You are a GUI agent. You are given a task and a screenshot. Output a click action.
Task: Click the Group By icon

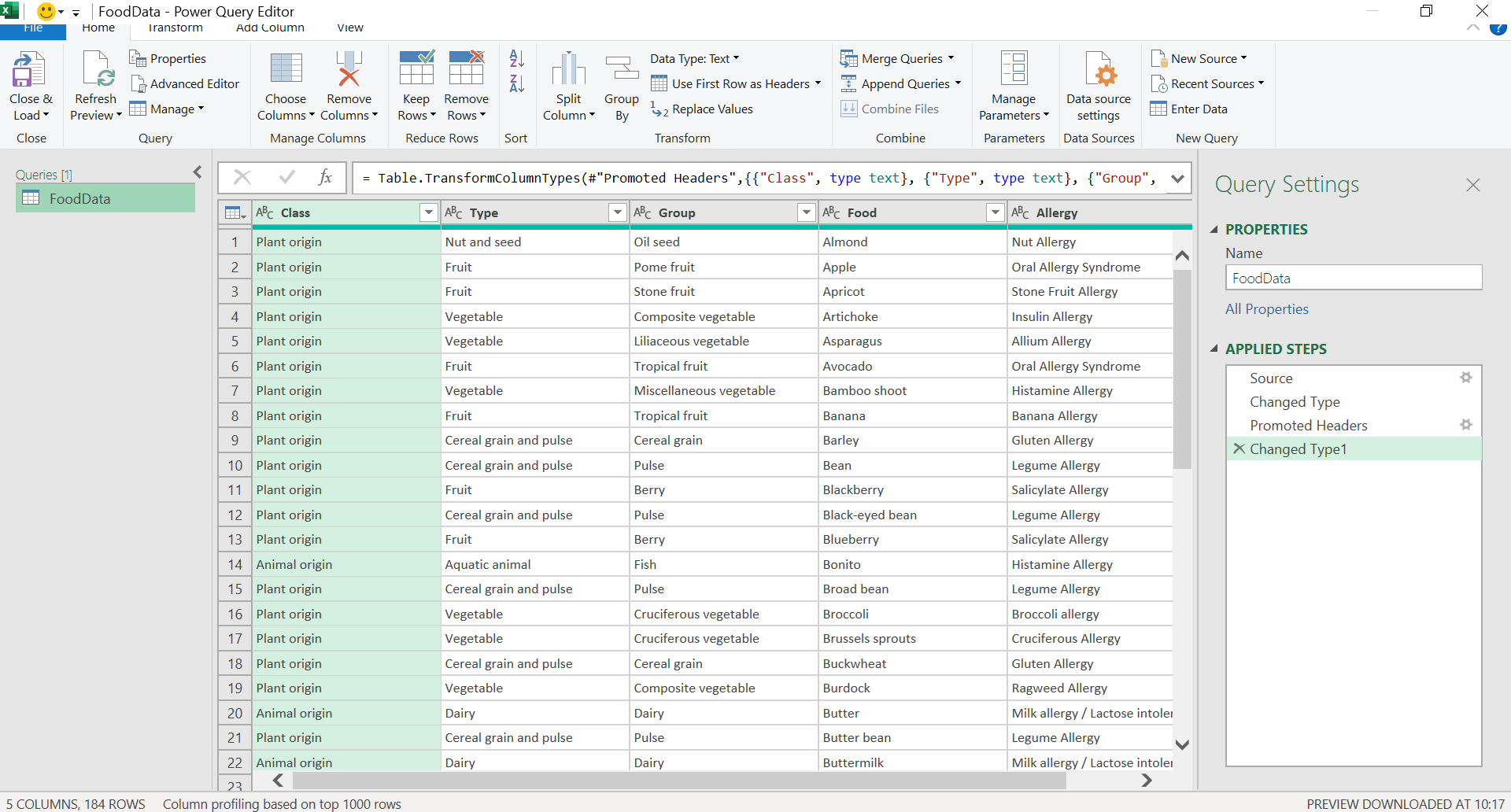click(622, 71)
